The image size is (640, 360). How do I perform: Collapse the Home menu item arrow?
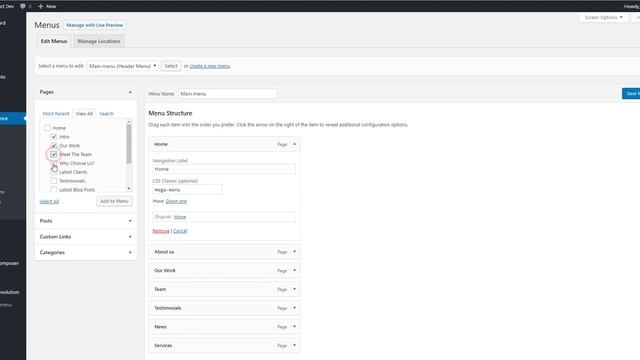click(x=294, y=144)
